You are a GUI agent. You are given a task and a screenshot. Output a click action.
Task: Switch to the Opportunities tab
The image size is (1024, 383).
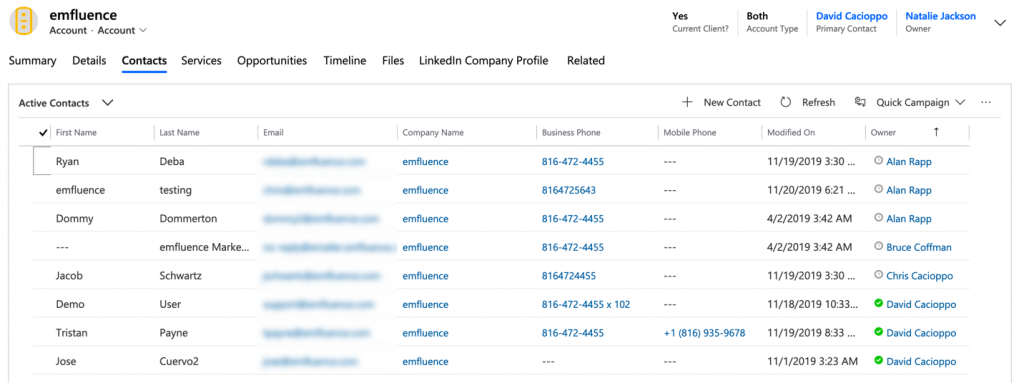[x=272, y=61]
